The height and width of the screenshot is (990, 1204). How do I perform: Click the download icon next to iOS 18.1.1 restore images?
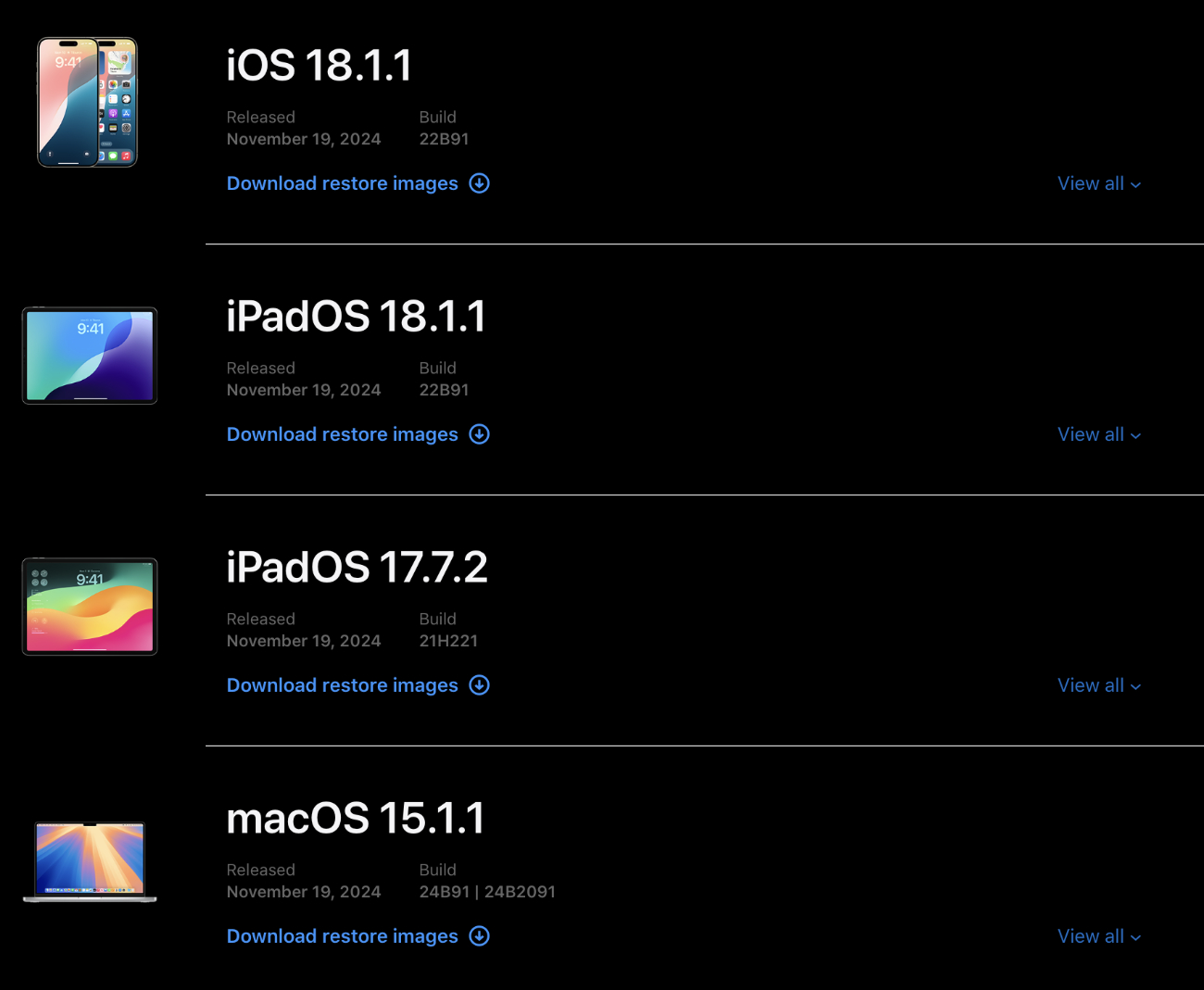(x=479, y=183)
